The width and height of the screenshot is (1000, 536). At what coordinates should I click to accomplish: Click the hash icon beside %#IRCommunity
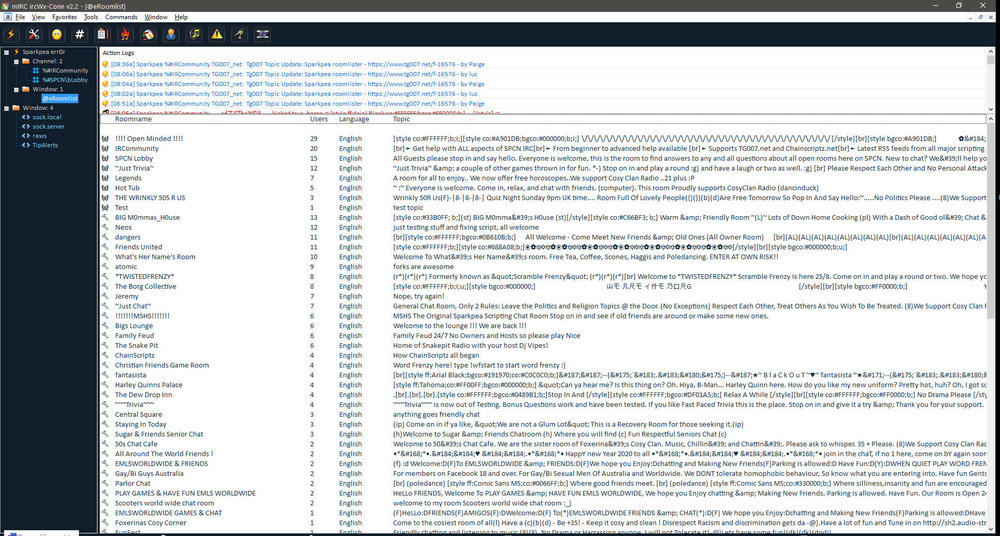click(x=36, y=71)
